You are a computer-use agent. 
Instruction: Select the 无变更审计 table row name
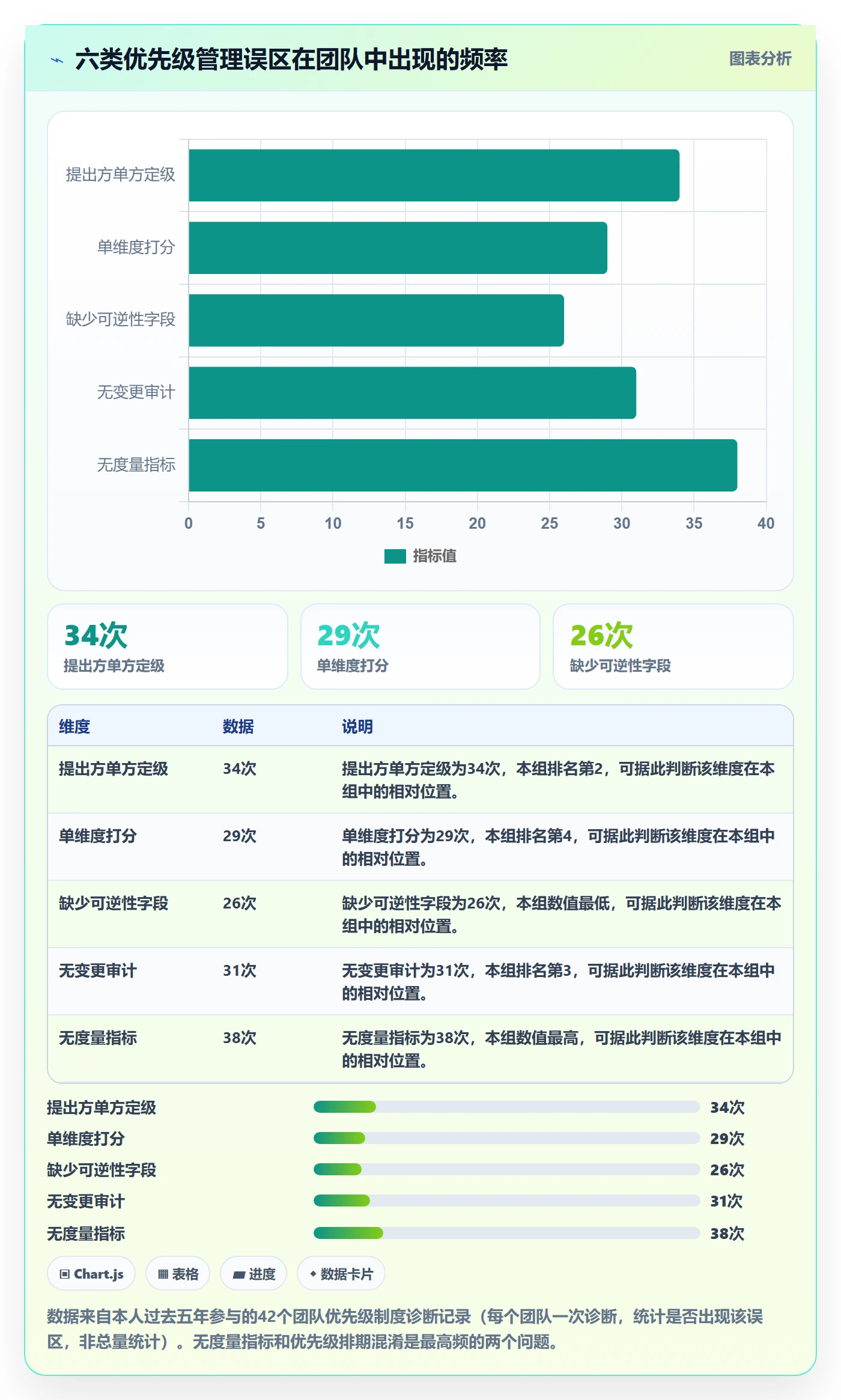tap(98, 970)
